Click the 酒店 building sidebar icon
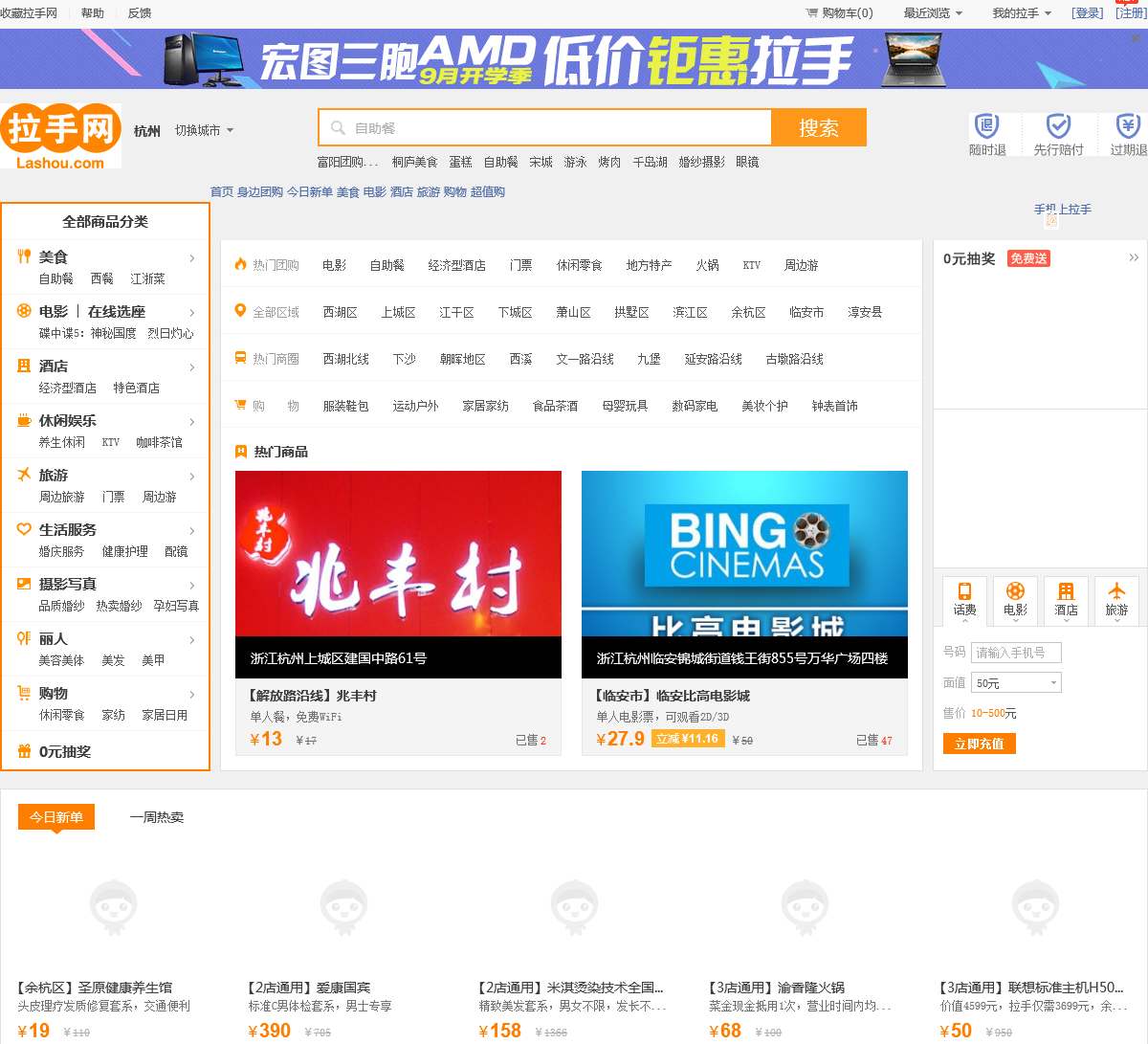1148x1044 pixels. click(x=25, y=366)
